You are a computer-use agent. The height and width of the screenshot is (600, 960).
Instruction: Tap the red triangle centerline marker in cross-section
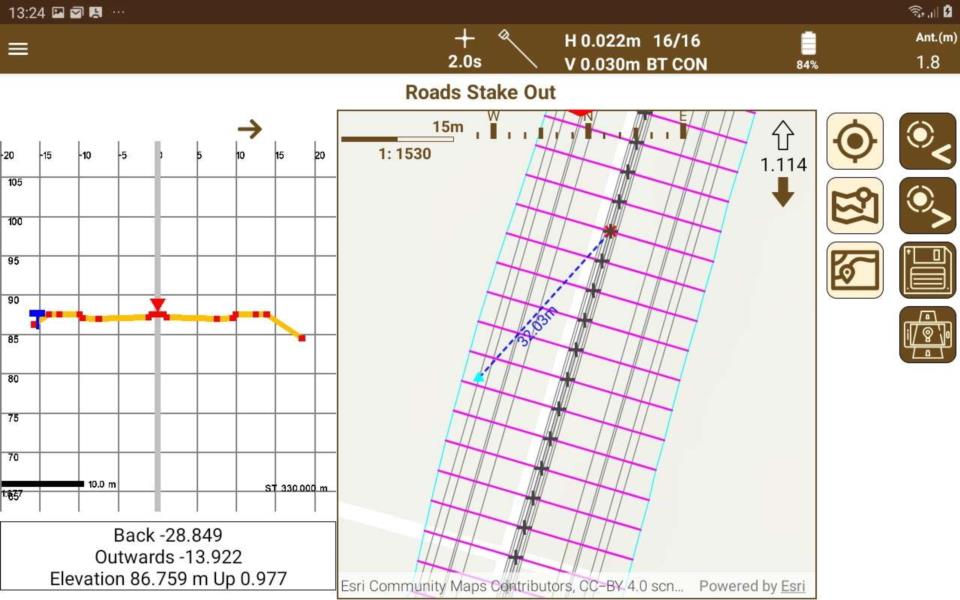[x=157, y=305]
